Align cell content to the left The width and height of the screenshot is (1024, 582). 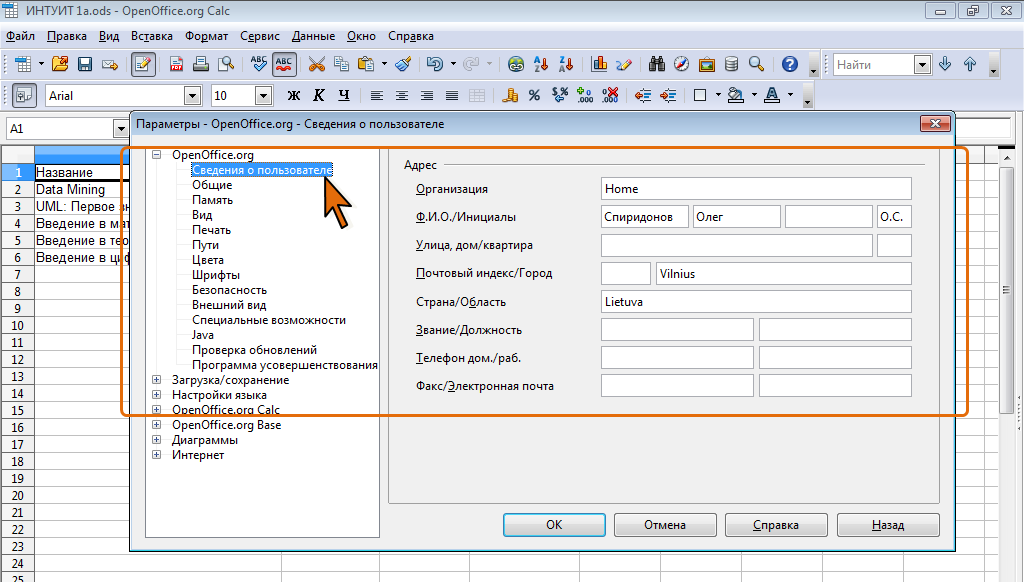click(377, 95)
